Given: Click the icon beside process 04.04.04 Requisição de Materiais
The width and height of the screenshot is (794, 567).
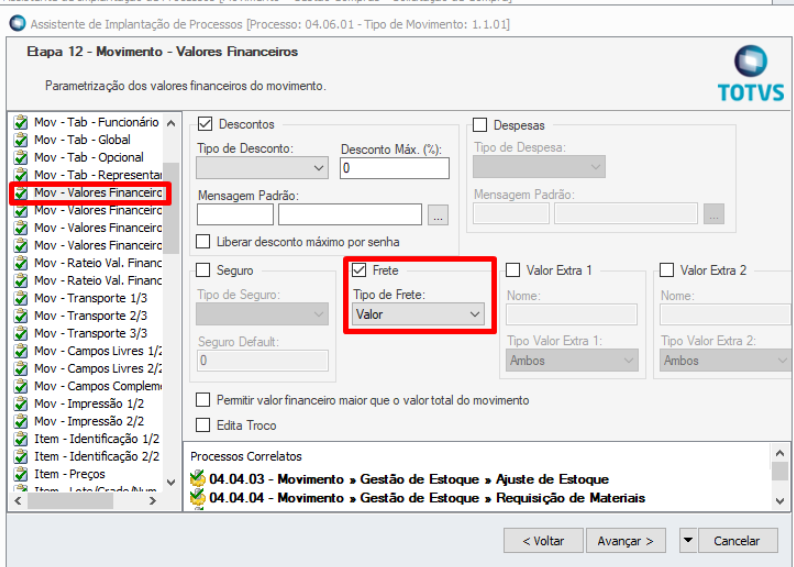Looking at the screenshot, I should click(197, 498).
